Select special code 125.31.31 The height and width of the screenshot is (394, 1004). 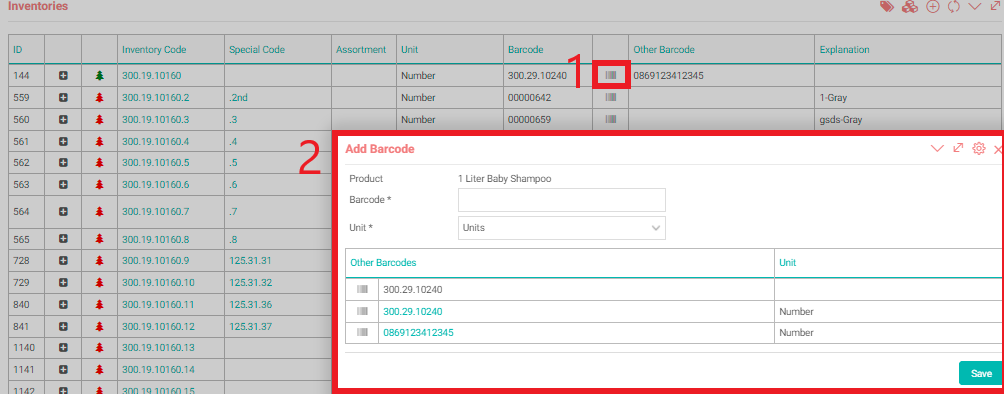point(250,261)
